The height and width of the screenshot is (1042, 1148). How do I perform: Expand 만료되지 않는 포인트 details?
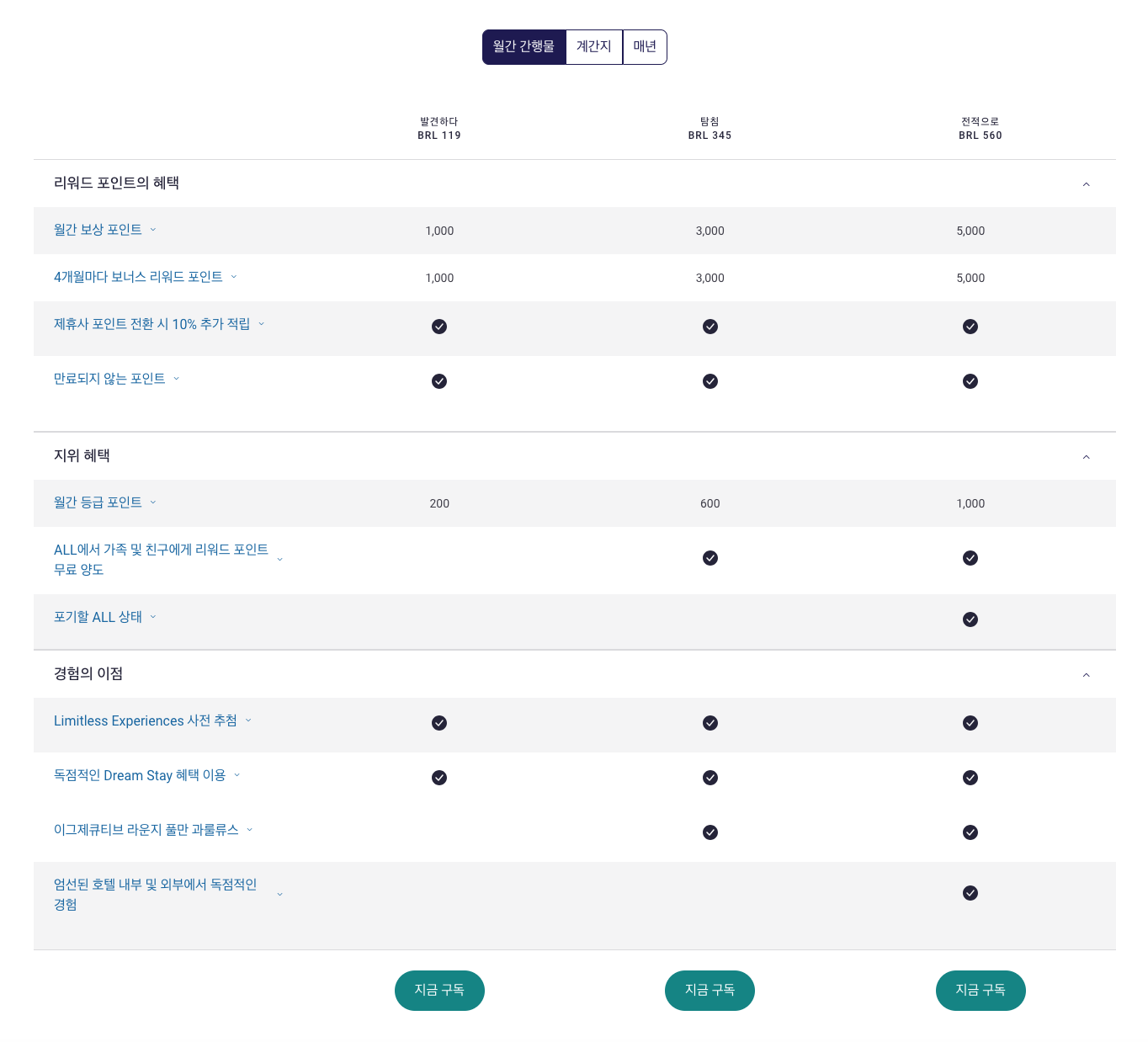pyautogui.click(x=117, y=379)
